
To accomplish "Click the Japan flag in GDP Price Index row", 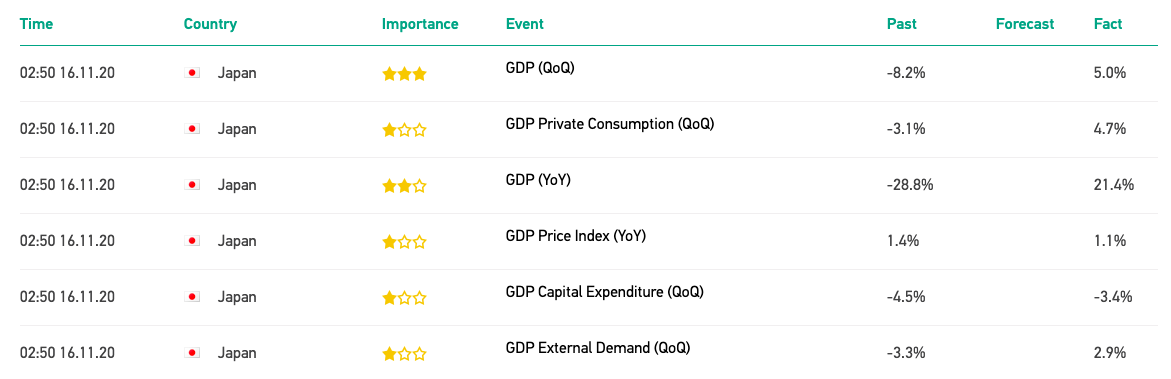I will [193, 241].
